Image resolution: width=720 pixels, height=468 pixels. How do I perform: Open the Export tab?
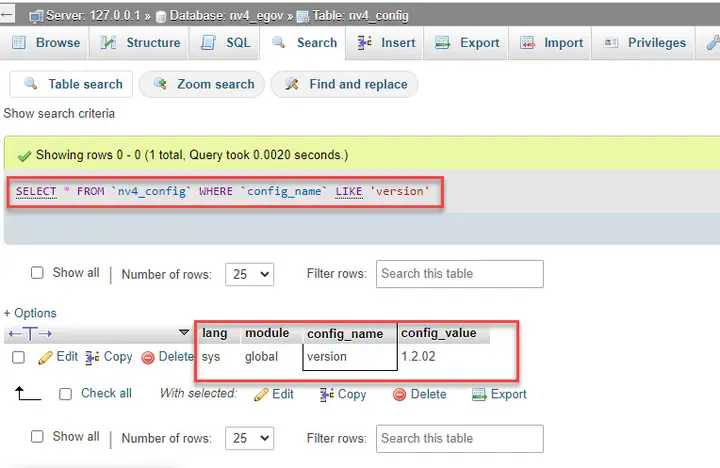(x=467, y=43)
